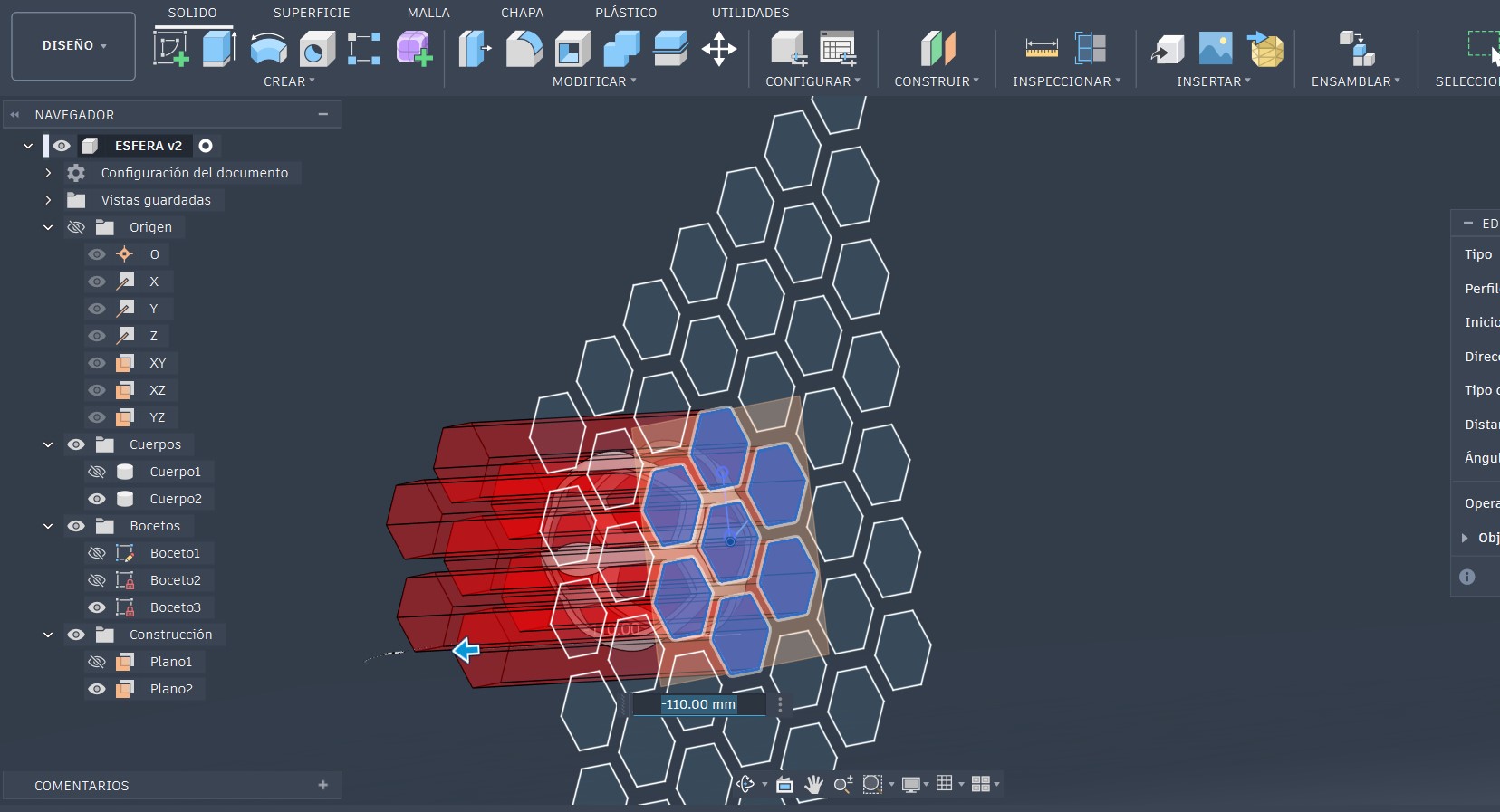Activate the Extrude tool icon
Screen dimensions: 1500x812
pyautogui.click(x=219, y=49)
